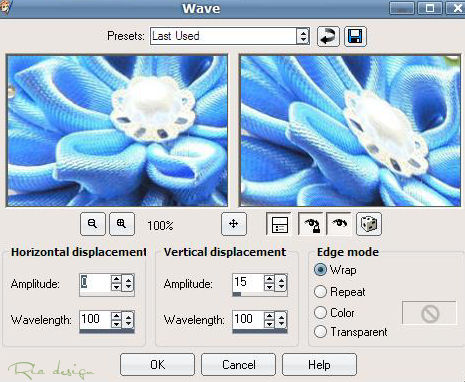Click the proof eye icon

pyautogui.click(x=339, y=224)
